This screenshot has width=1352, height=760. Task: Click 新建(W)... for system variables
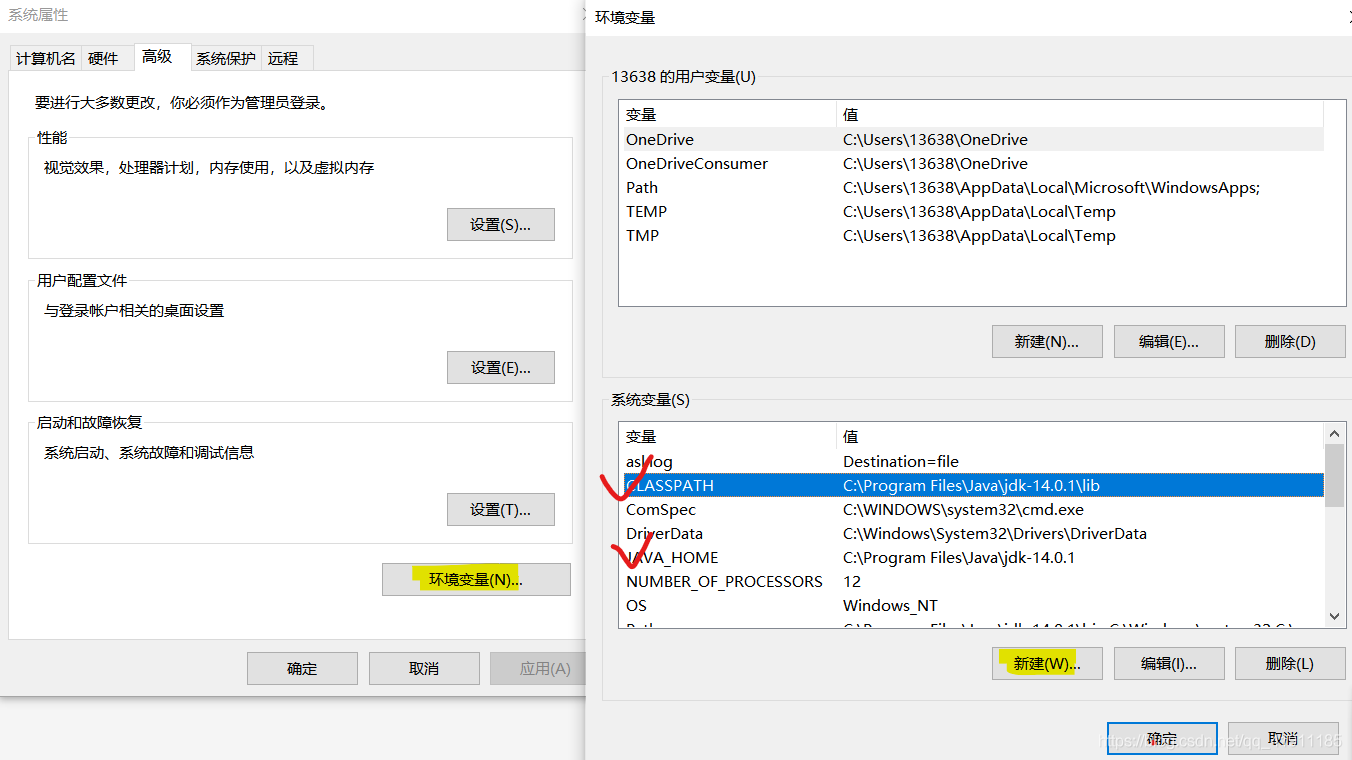click(1047, 663)
